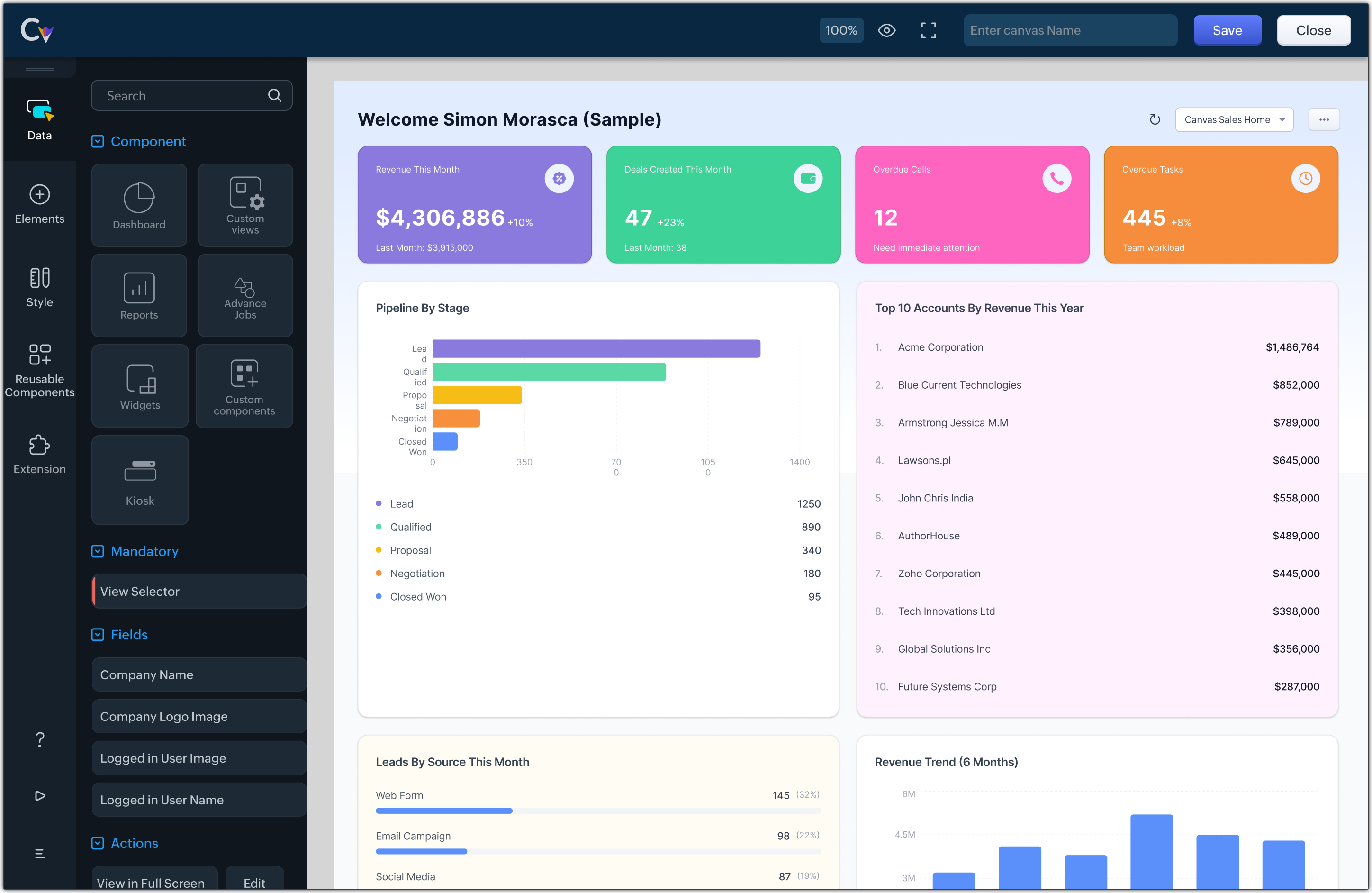Image resolution: width=1372 pixels, height=893 pixels.
Task: Toggle preview with the eye icon
Action: pyautogui.click(x=886, y=31)
